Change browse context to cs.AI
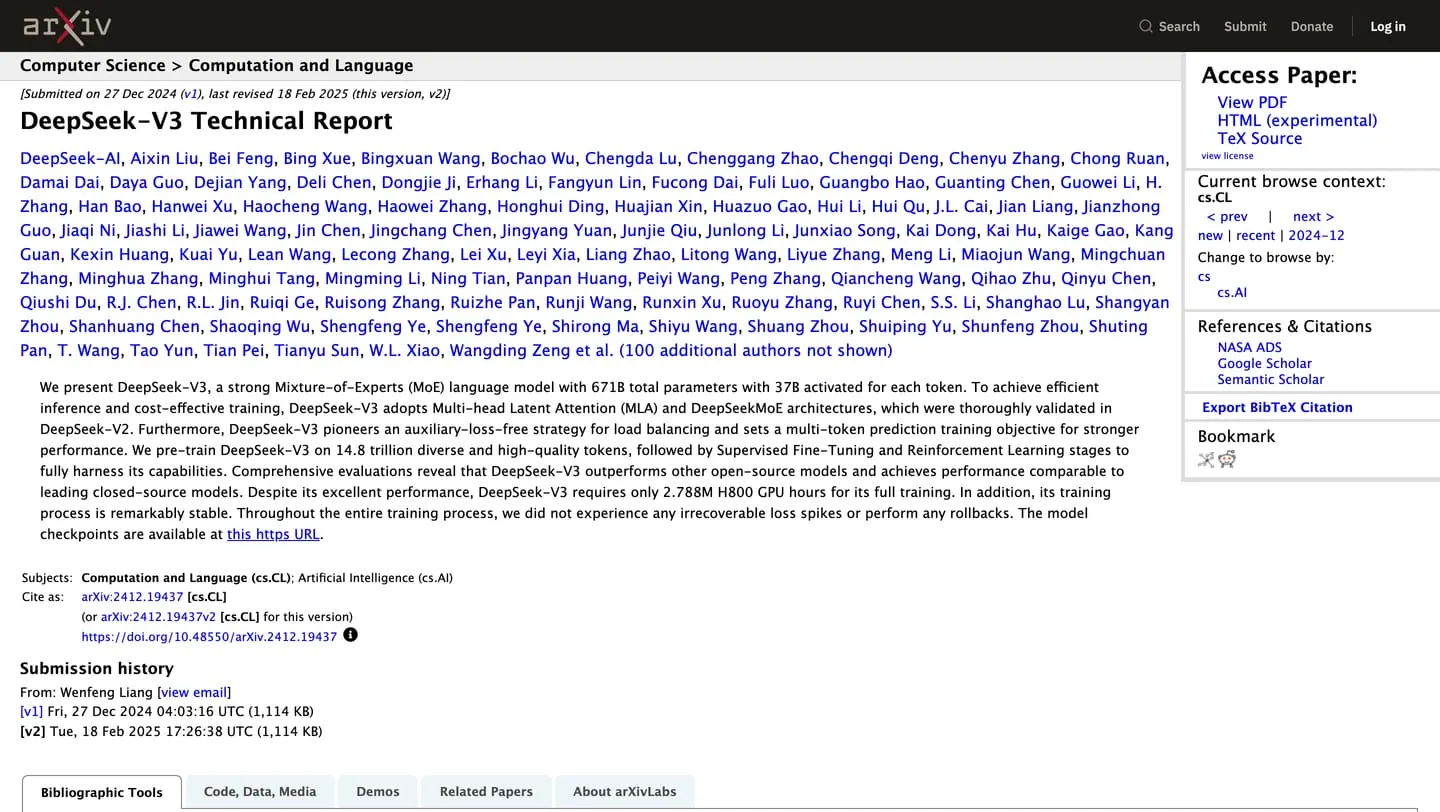Image resolution: width=1440 pixels, height=812 pixels. click(x=1232, y=292)
